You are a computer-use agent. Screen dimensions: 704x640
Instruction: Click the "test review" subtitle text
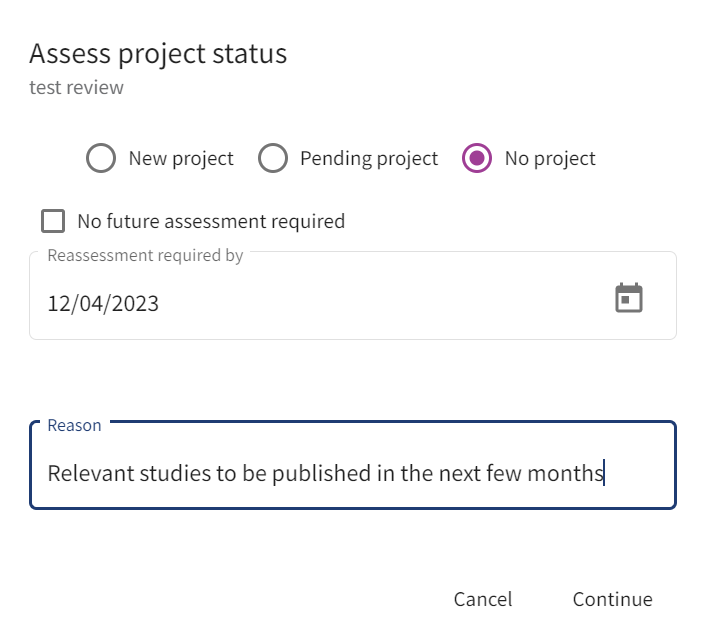pyautogui.click(x=77, y=88)
